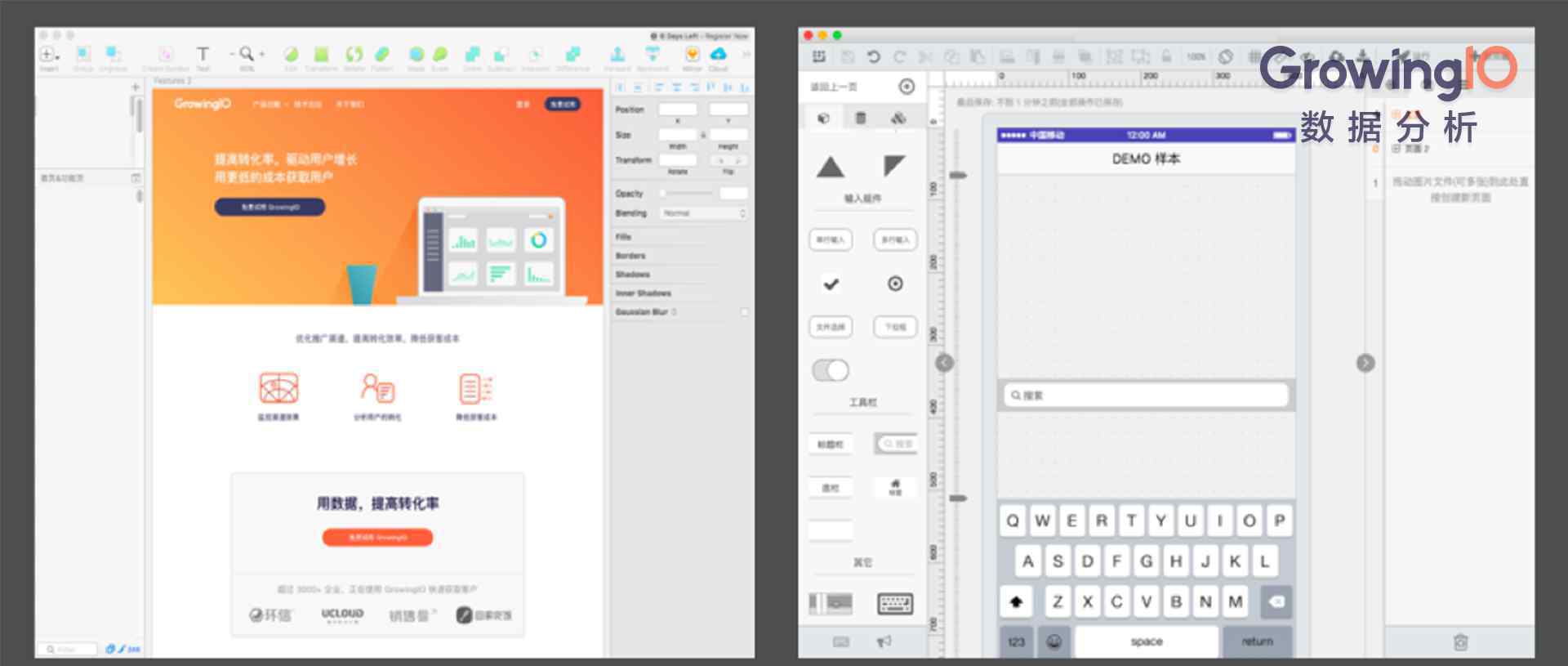Click the Size width input field
Image resolution: width=1568 pixels, height=666 pixels.
tap(678, 135)
